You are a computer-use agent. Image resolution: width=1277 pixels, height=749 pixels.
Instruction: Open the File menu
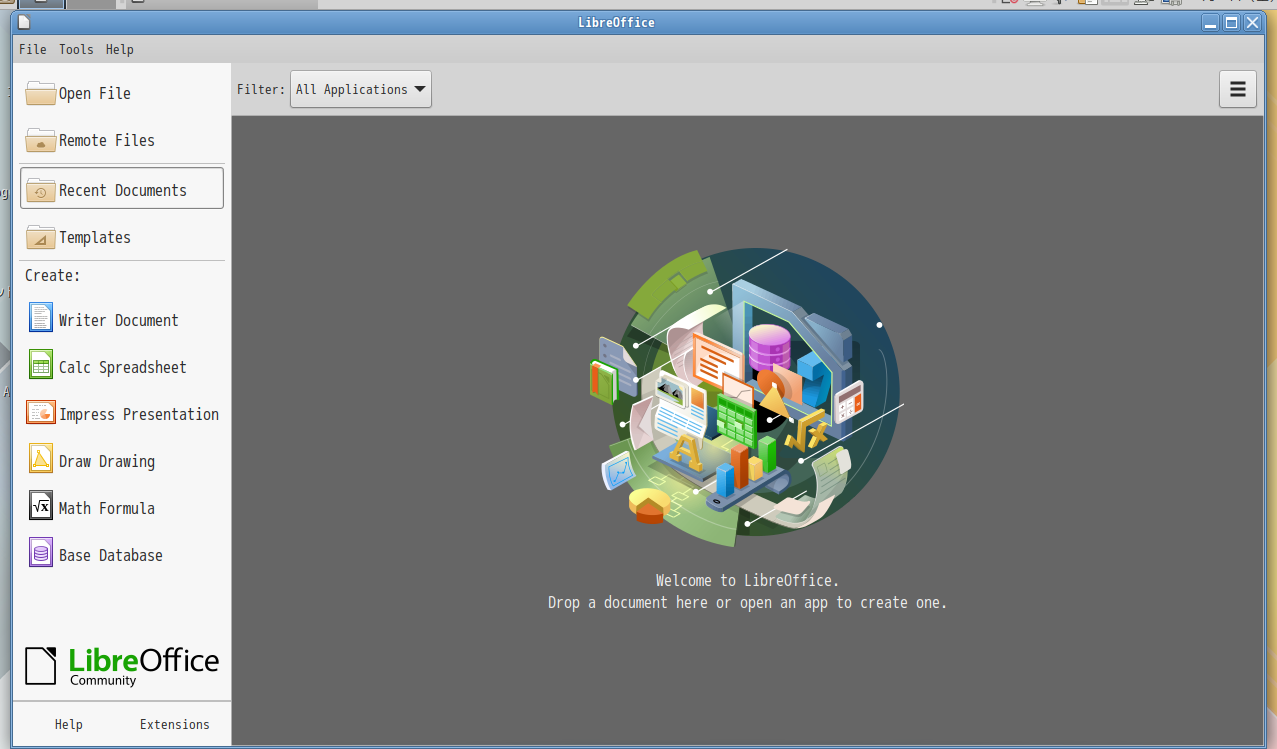click(x=32, y=49)
